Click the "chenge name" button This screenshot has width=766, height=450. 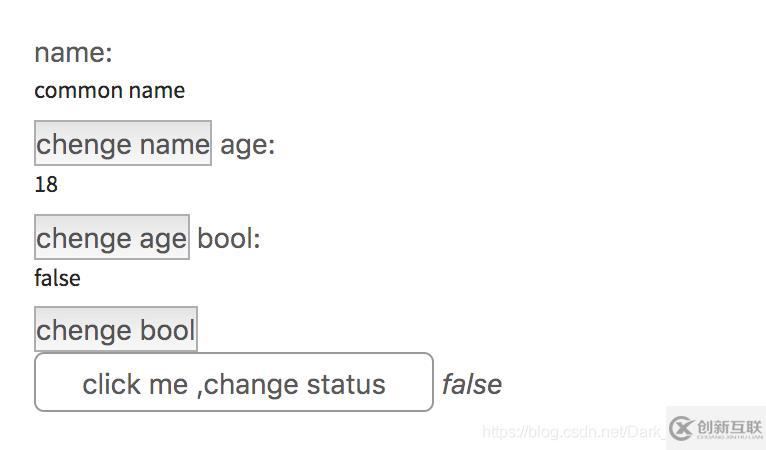click(123, 143)
